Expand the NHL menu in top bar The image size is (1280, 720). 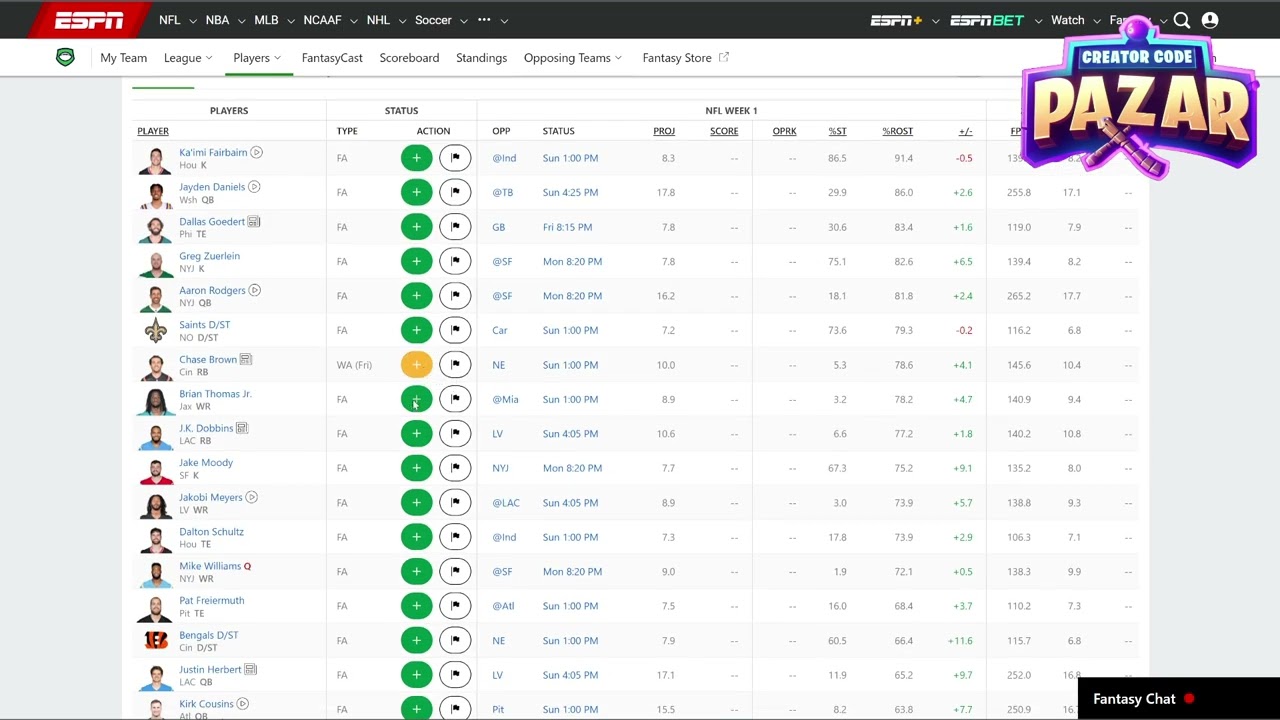385,20
